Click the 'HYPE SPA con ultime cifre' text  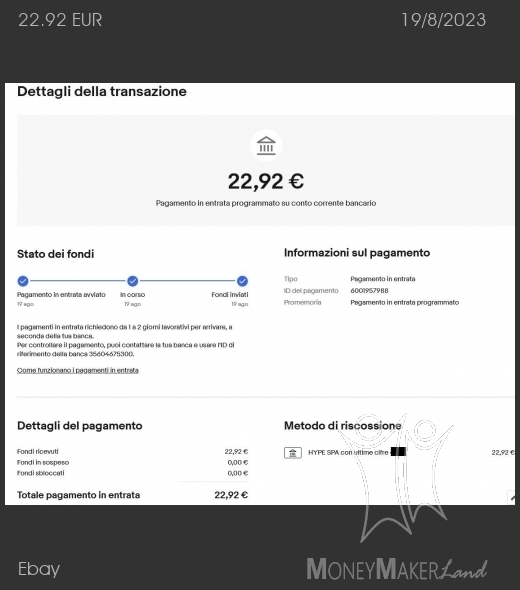[348, 453]
